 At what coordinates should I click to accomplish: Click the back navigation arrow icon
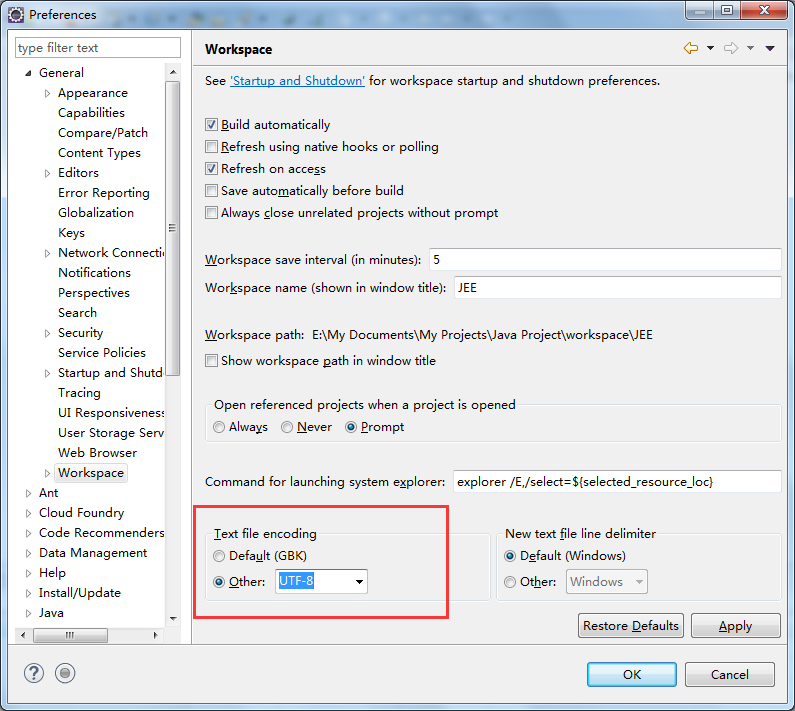tap(690, 49)
